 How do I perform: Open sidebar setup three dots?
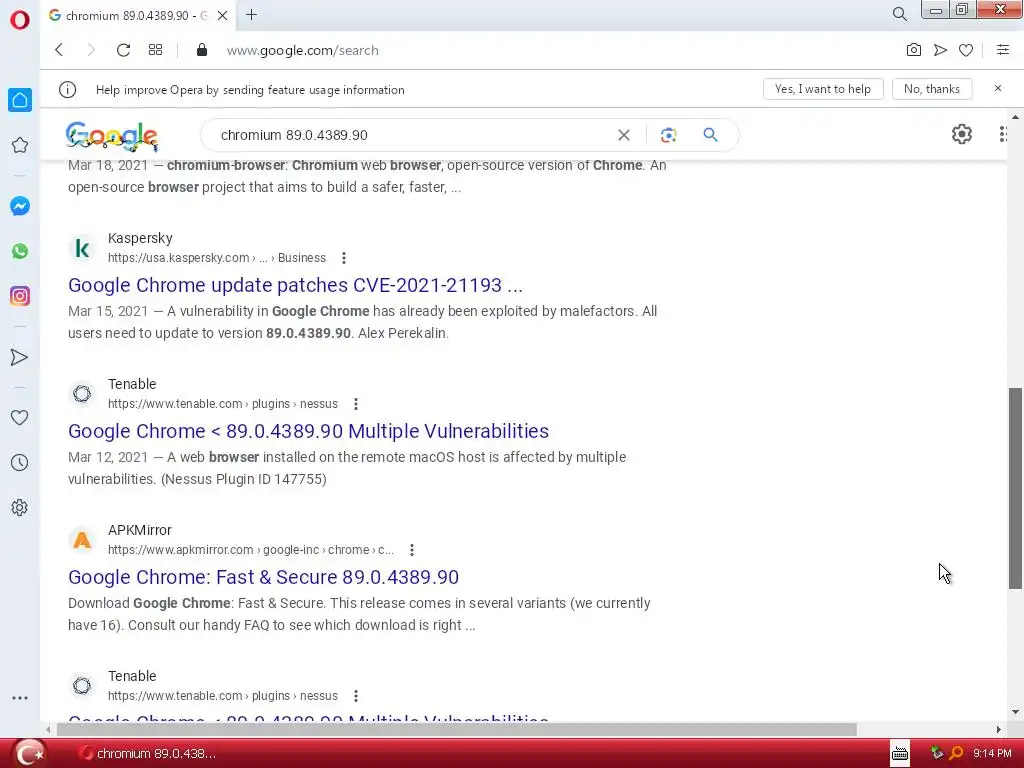click(x=20, y=698)
